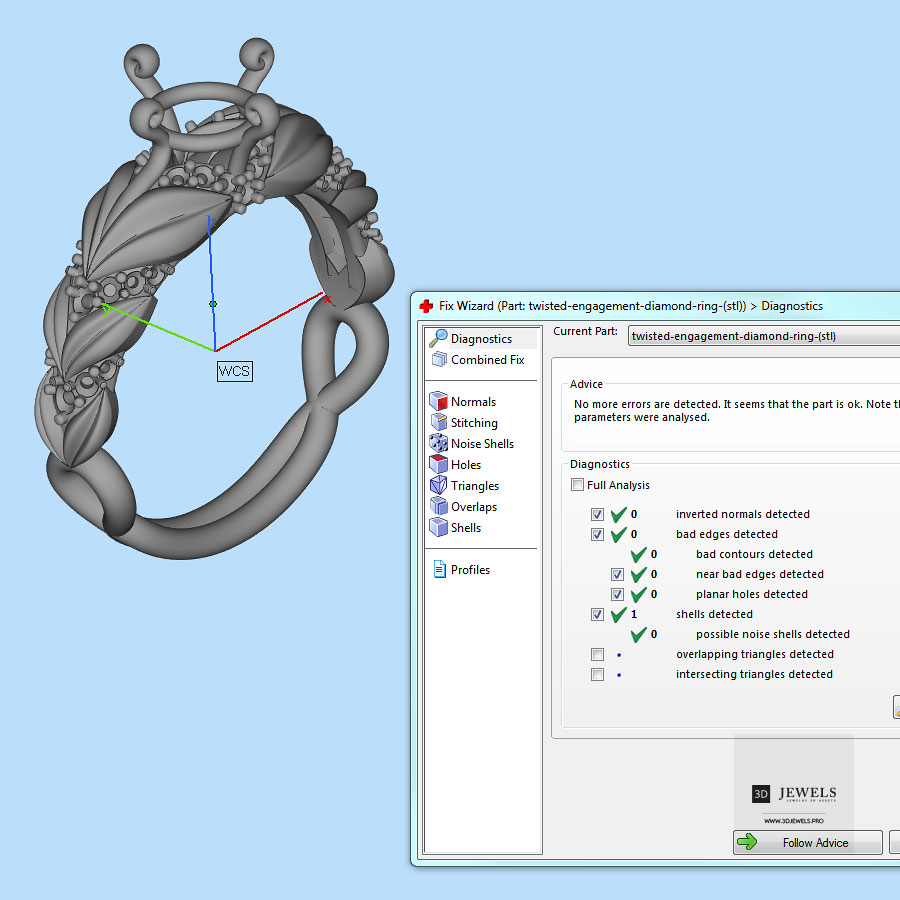Go to the Overlaps section
Screen dimensions: 900x900
click(x=474, y=507)
